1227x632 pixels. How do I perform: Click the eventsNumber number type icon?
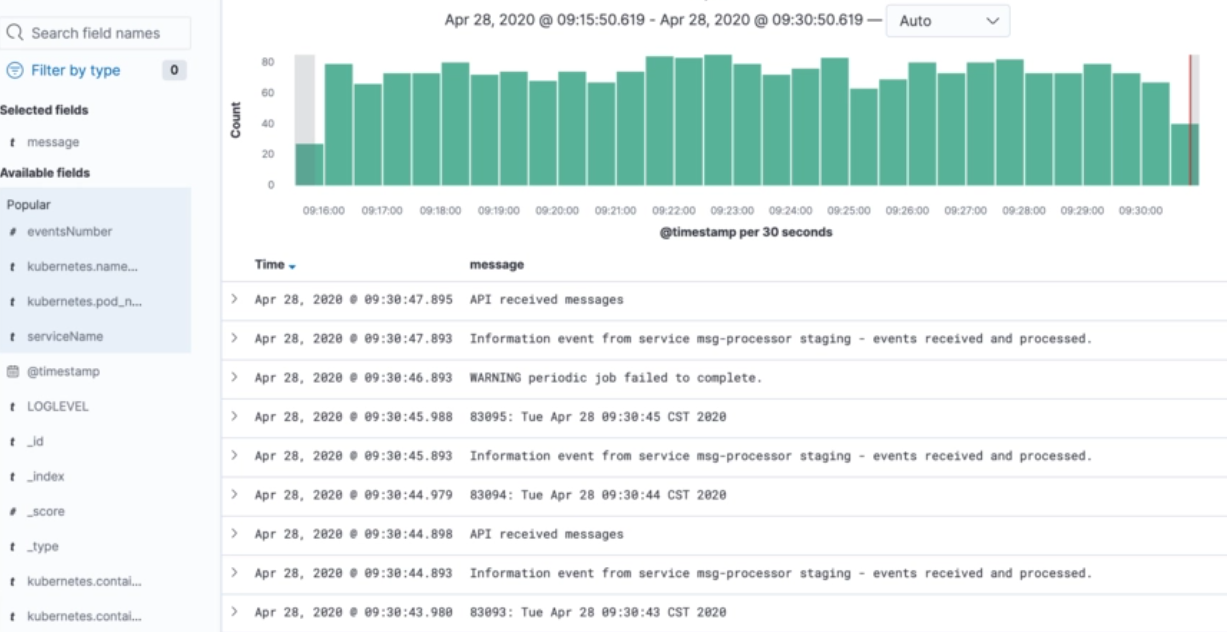pos(12,232)
